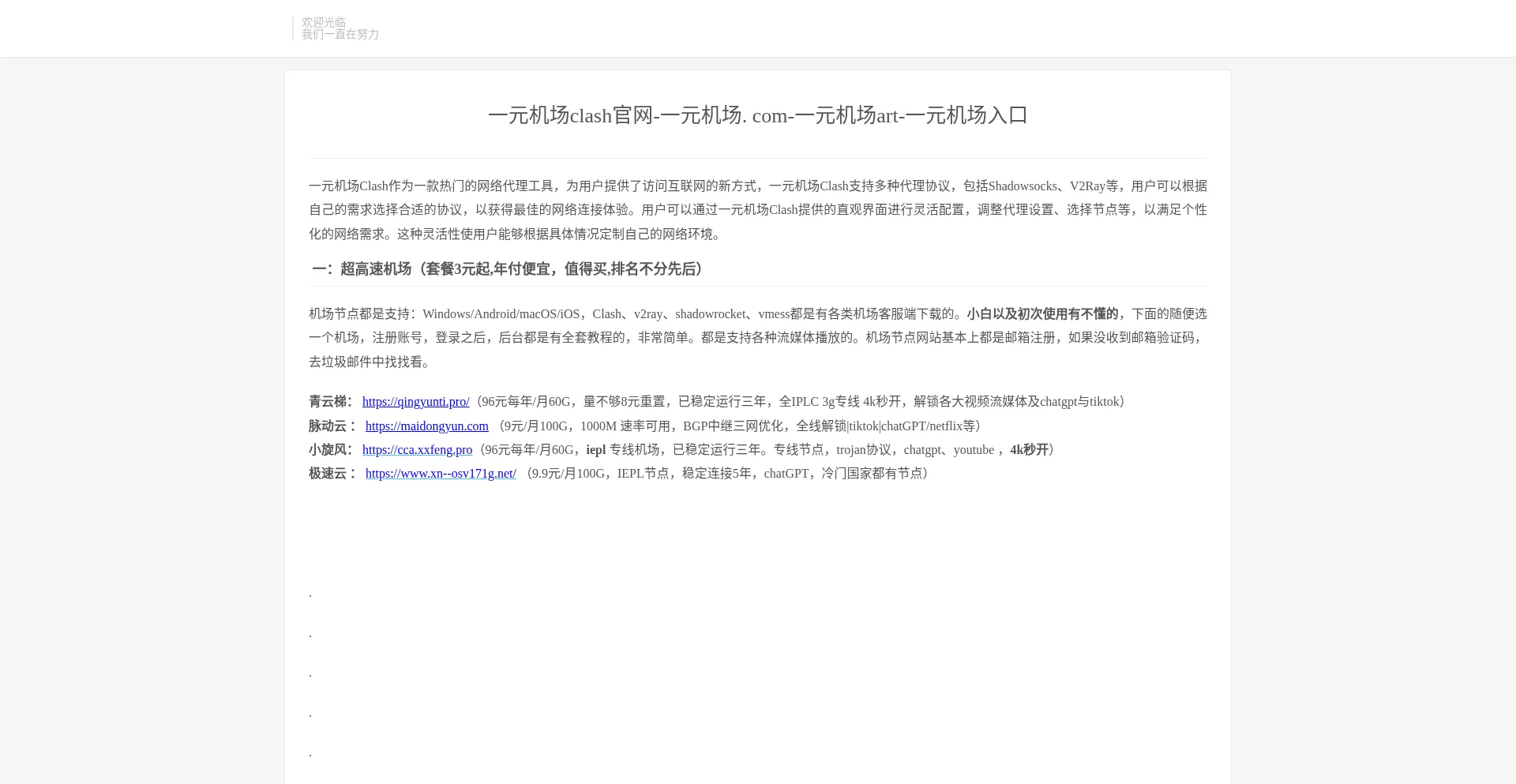Open the www.xn--osv171g.net link
The height and width of the screenshot is (784, 1516).
(441, 474)
